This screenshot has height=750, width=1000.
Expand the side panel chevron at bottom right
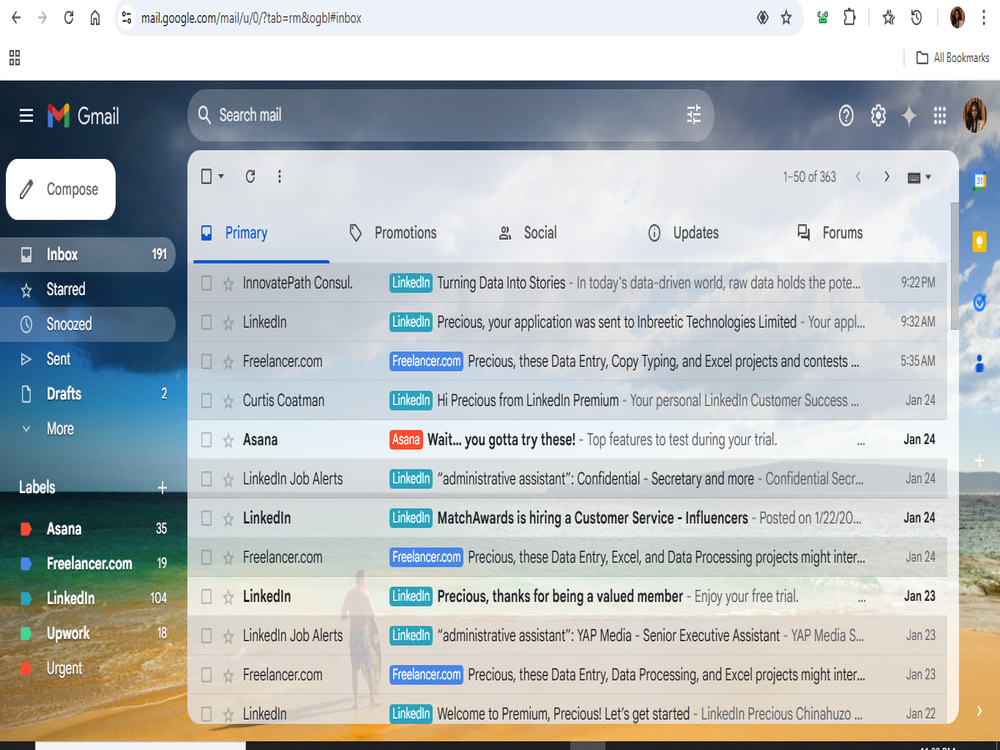click(x=979, y=710)
